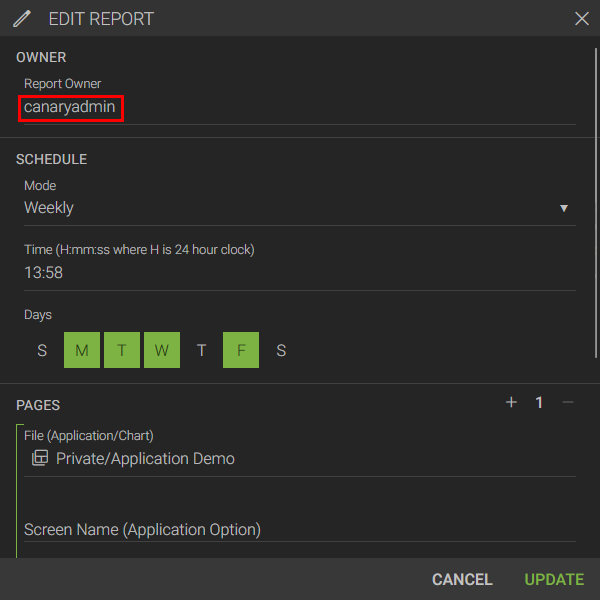The height and width of the screenshot is (600, 600).
Task: Close the Edit Report dialog
Action: [x=581, y=18]
